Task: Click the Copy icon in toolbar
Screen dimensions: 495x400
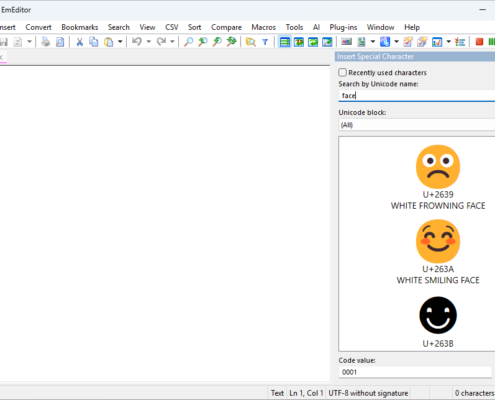Action: [x=94, y=42]
